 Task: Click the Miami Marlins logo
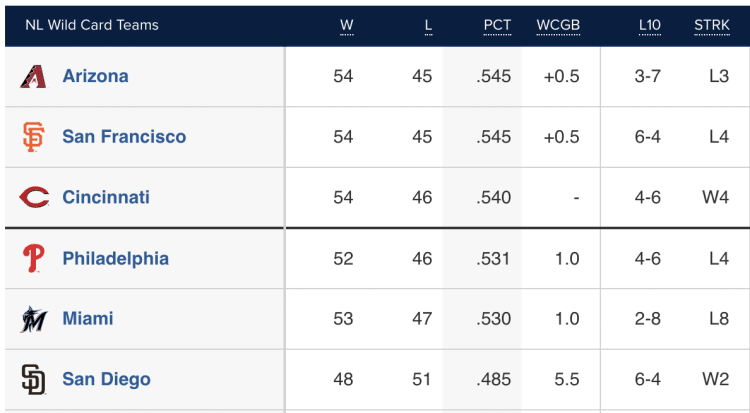click(x=33, y=319)
